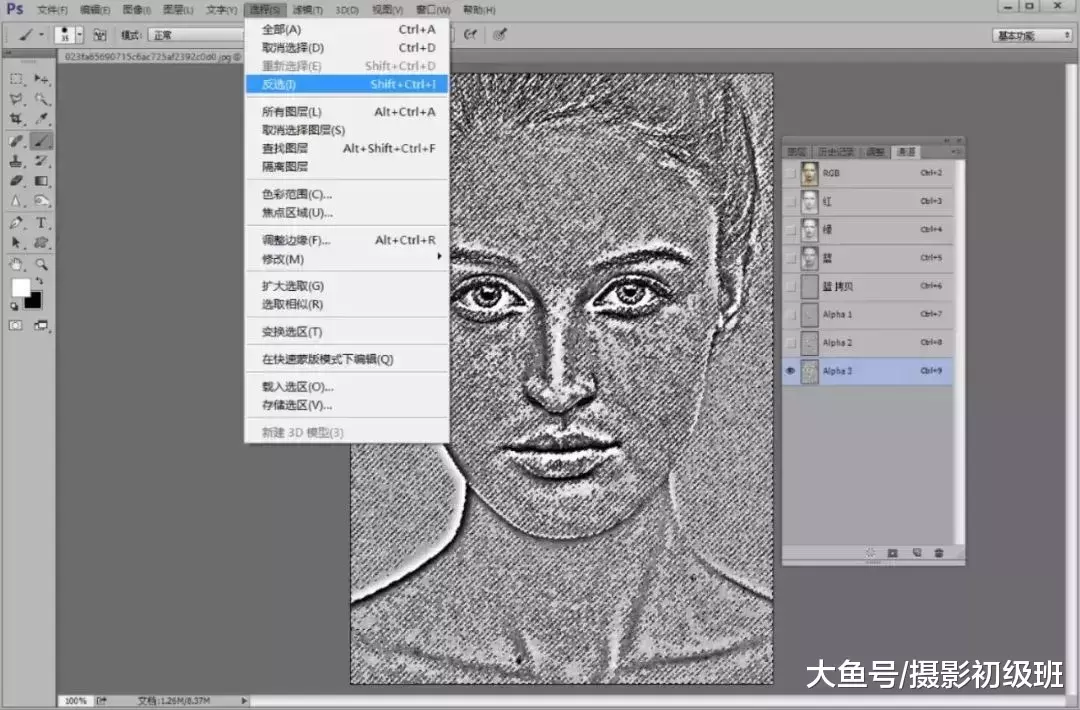The image size is (1080, 710).
Task: Load channel as selection icon
Action: [870, 553]
